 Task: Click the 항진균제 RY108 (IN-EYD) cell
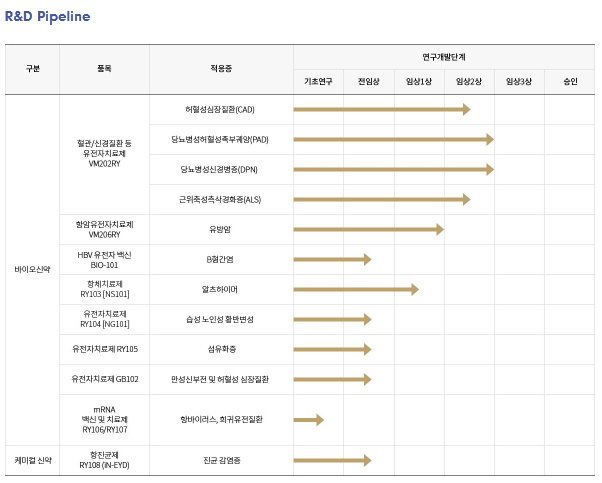point(104,460)
